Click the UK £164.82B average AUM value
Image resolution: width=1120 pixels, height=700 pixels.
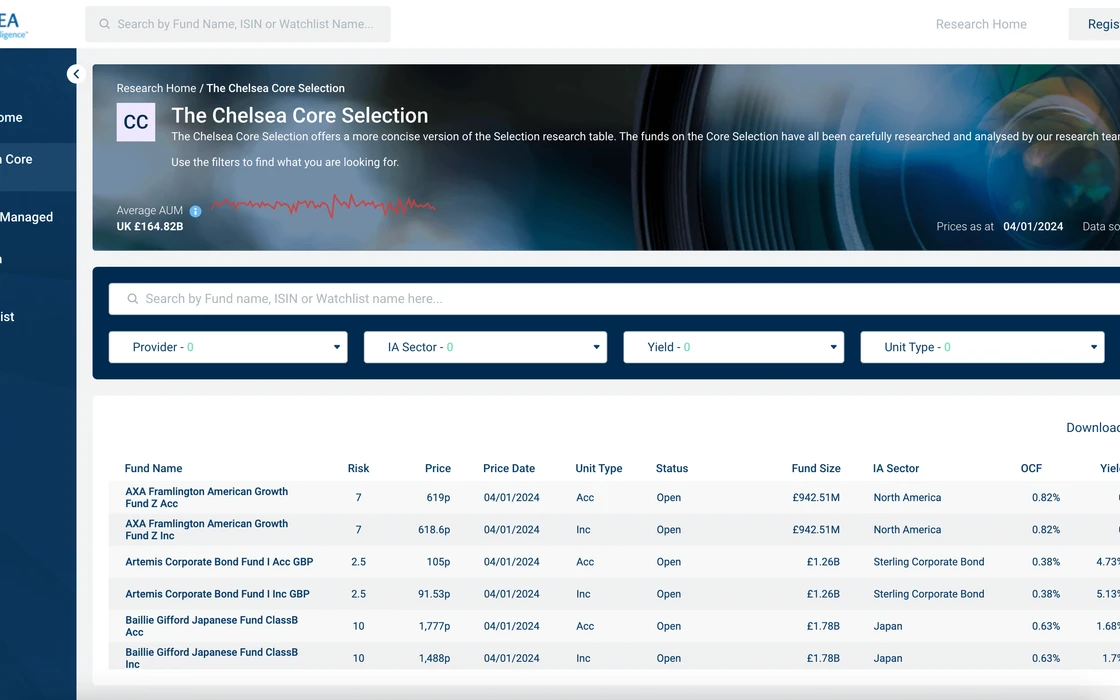[150, 226]
